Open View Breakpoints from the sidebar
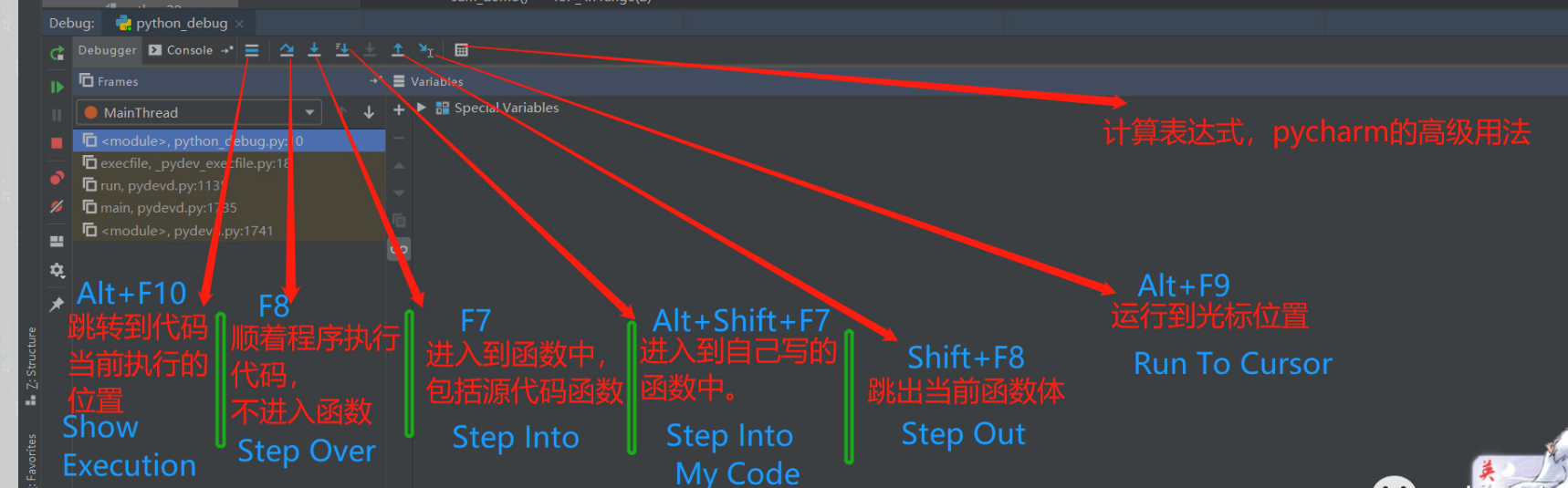Viewport: 1568px width, 488px height. point(57,178)
